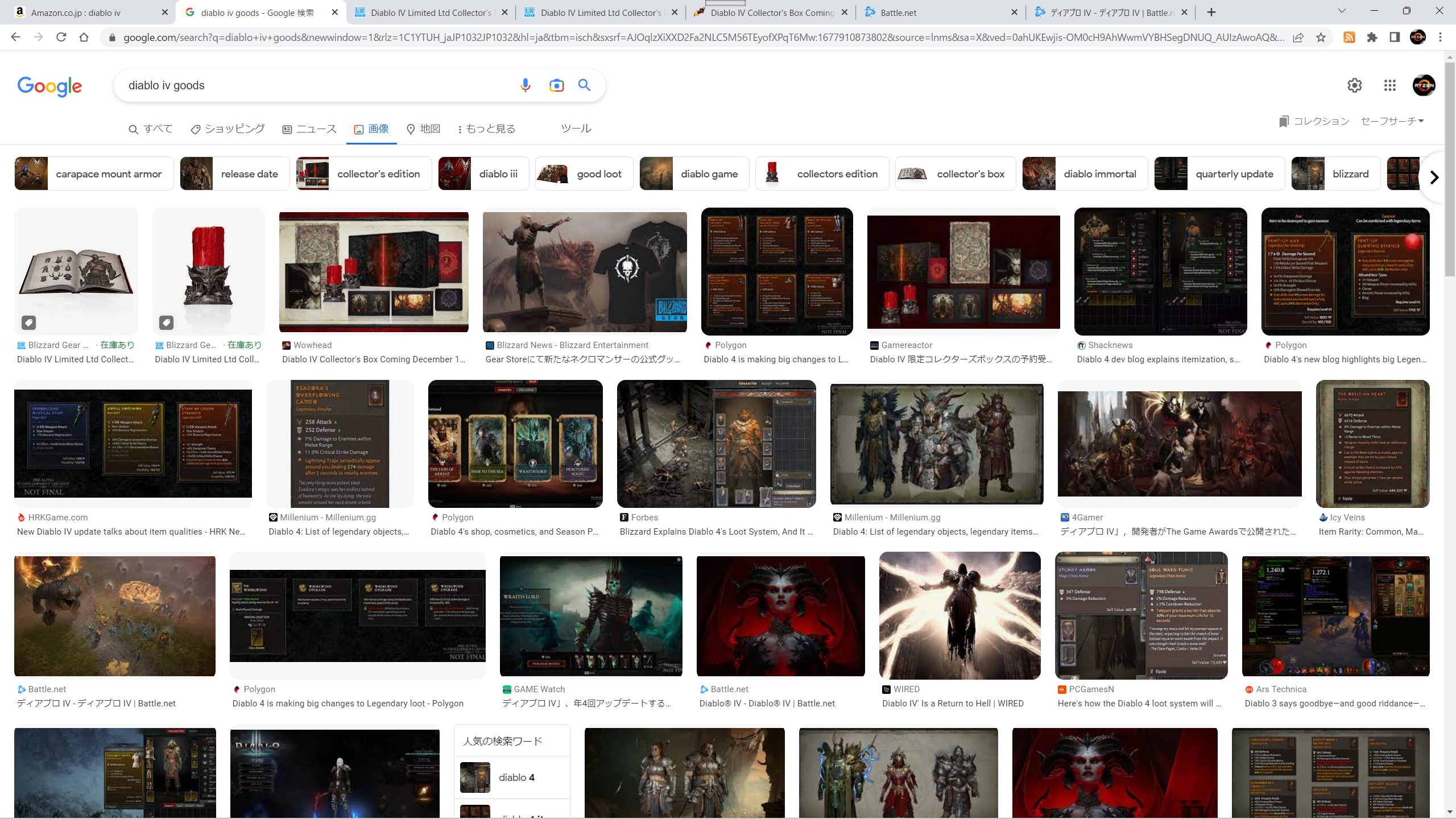
Task: Select the blizzard chip
Action: (x=1336, y=174)
